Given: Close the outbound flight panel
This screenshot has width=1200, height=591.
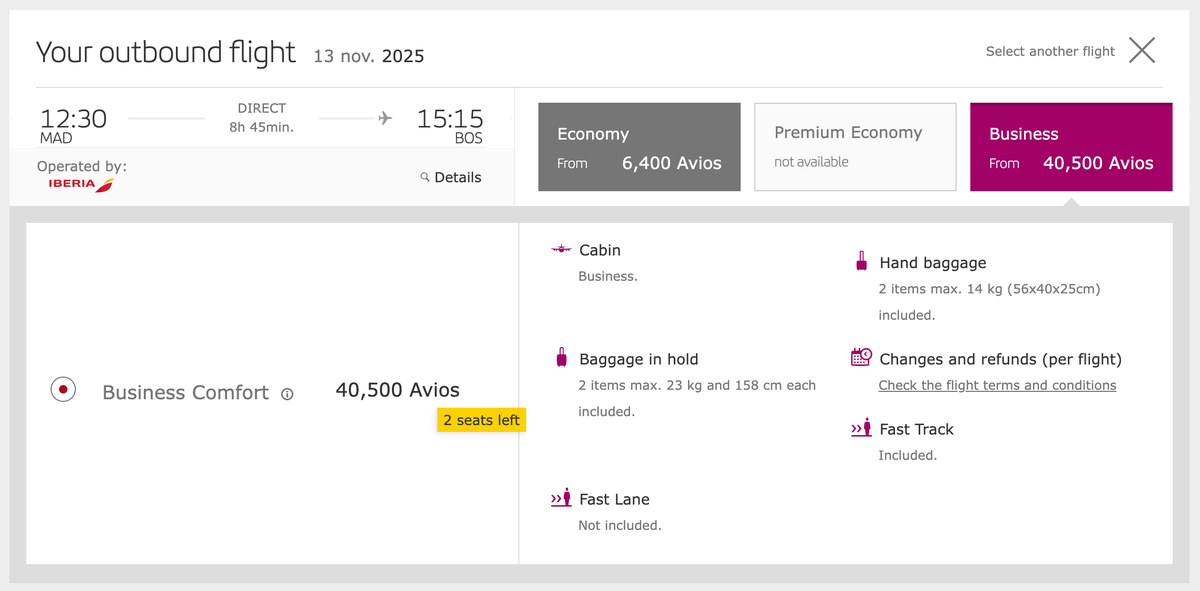Looking at the screenshot, I should pyautogui.click(x=1141, y=50).
